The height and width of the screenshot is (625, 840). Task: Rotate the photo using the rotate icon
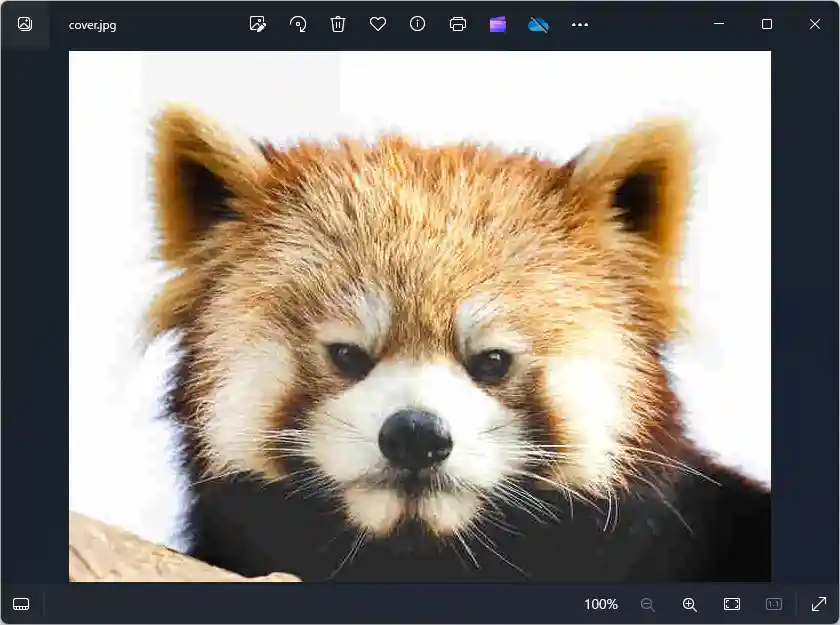click(x=298, y=24)
